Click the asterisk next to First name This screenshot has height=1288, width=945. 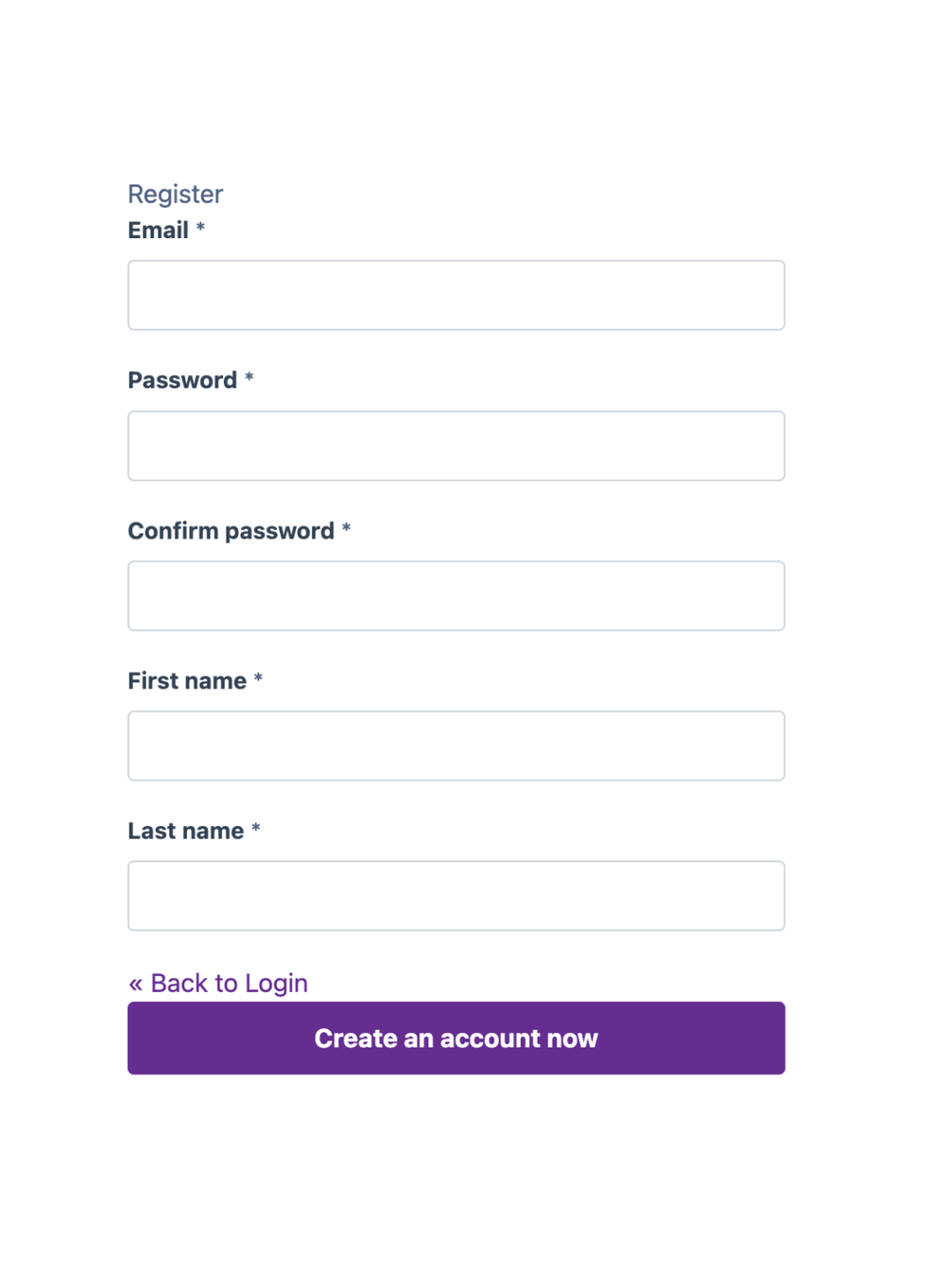pos(258,680)
